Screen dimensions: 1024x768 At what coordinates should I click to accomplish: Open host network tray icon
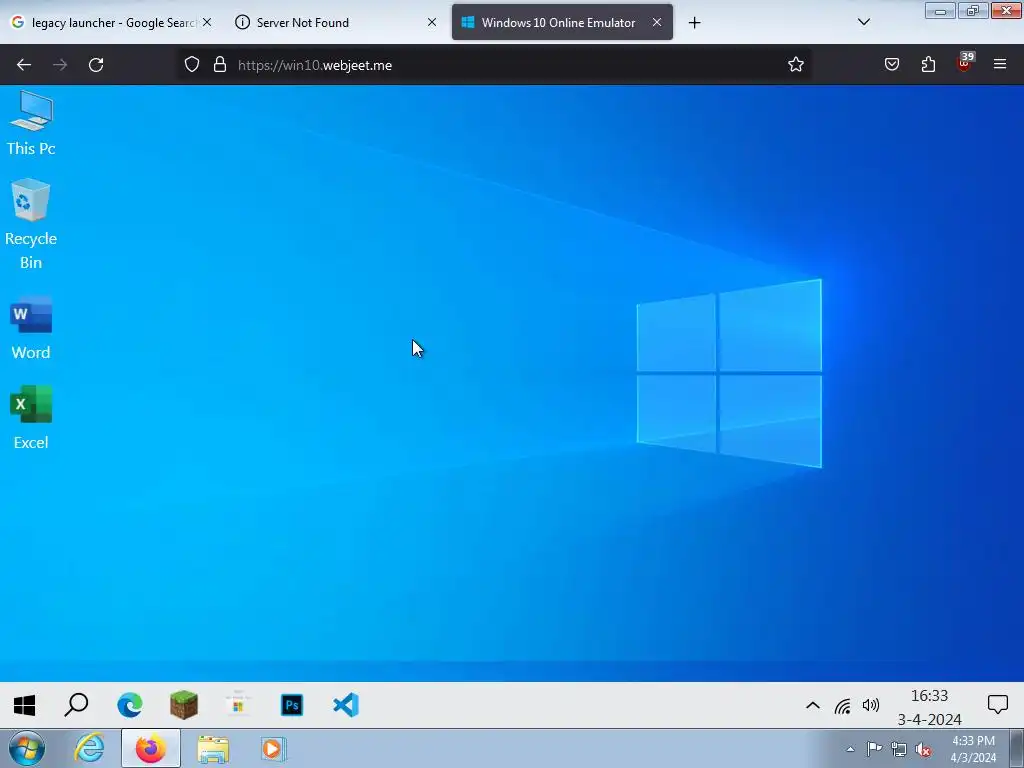pos(899,750)
